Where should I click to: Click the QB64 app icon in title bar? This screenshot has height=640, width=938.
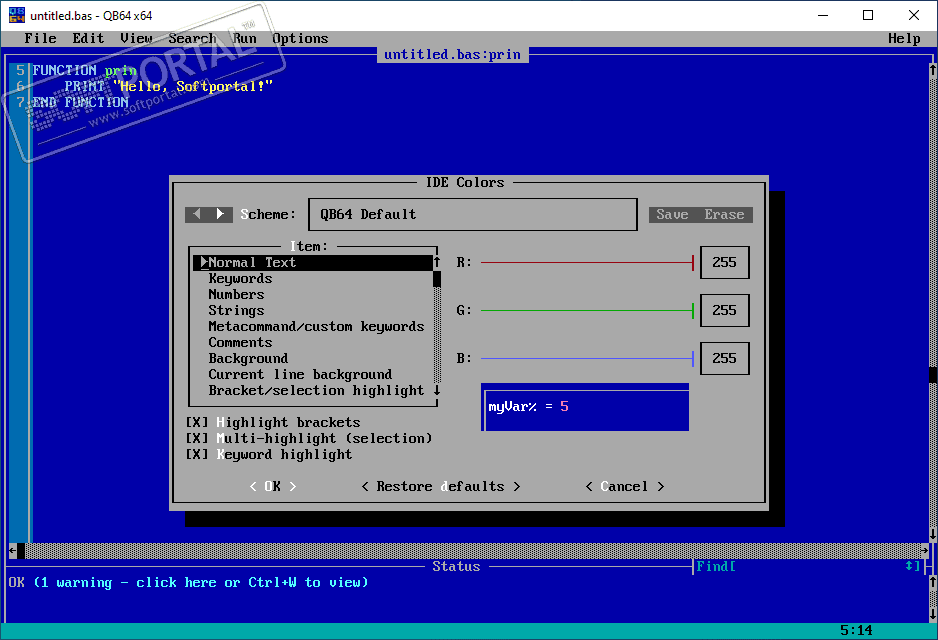point(17,15)
